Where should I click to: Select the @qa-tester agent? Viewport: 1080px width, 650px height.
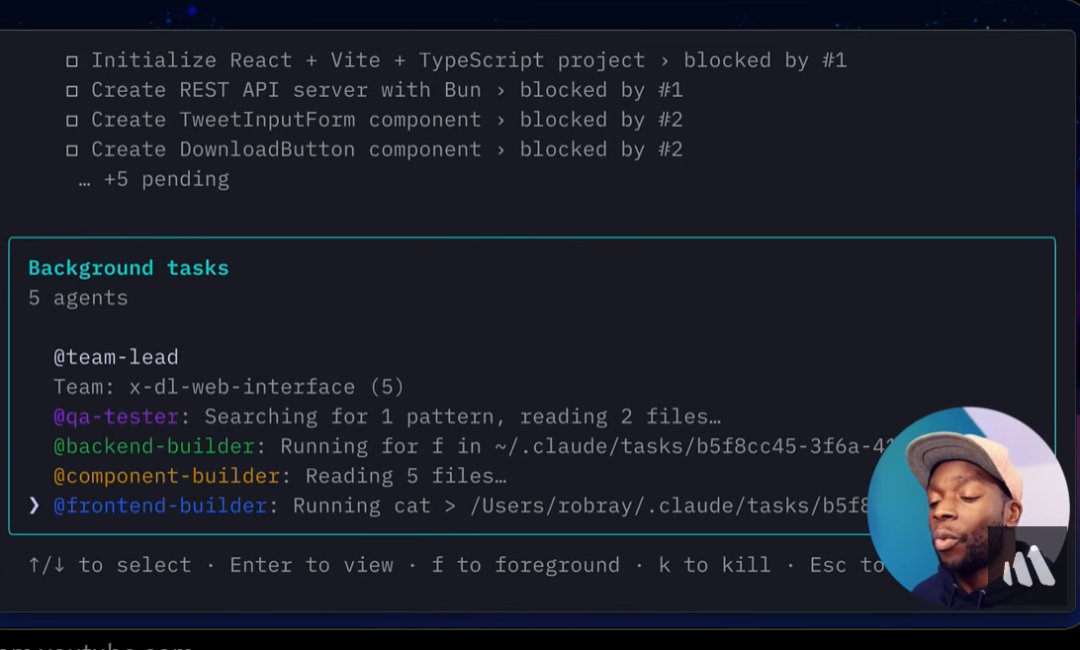pos(116,417)
